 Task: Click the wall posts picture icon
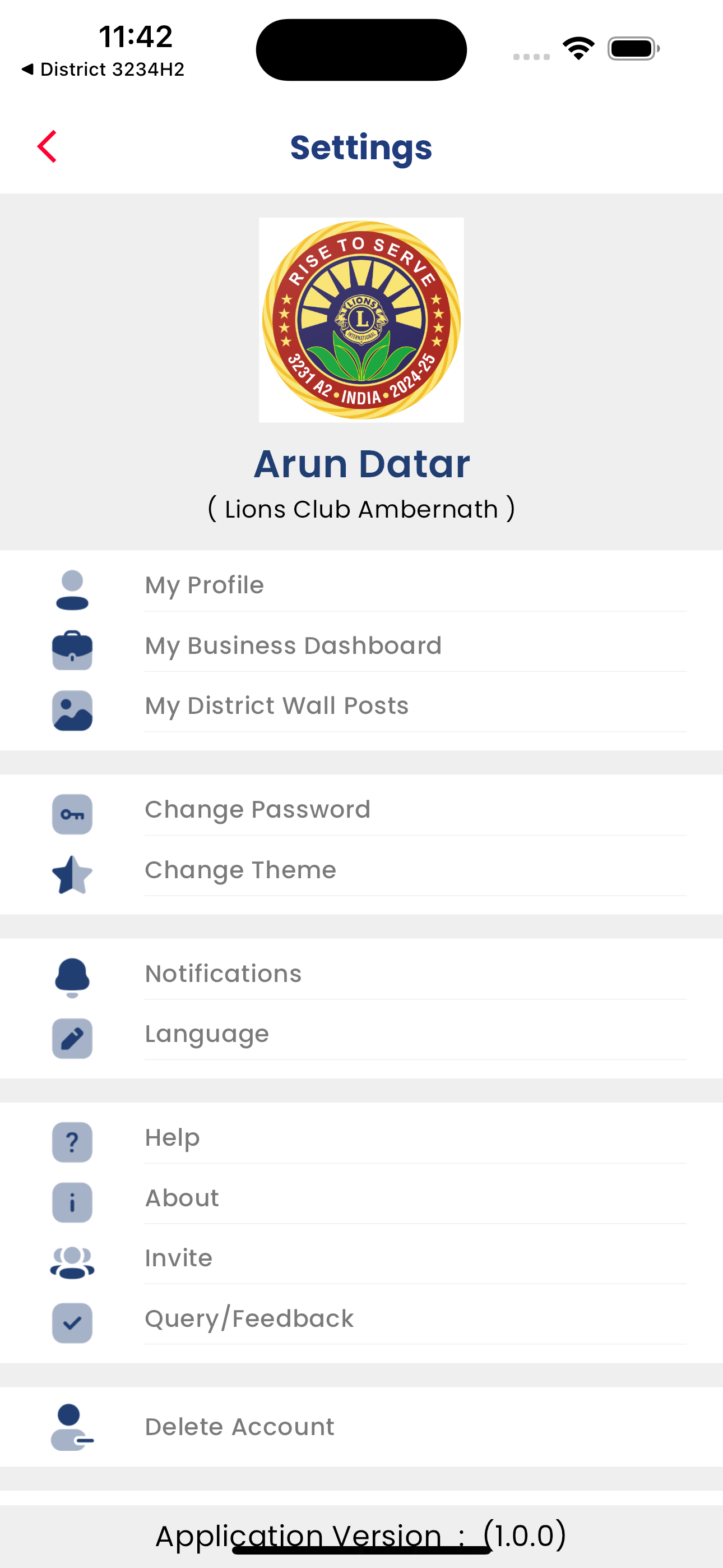point(72,711)
